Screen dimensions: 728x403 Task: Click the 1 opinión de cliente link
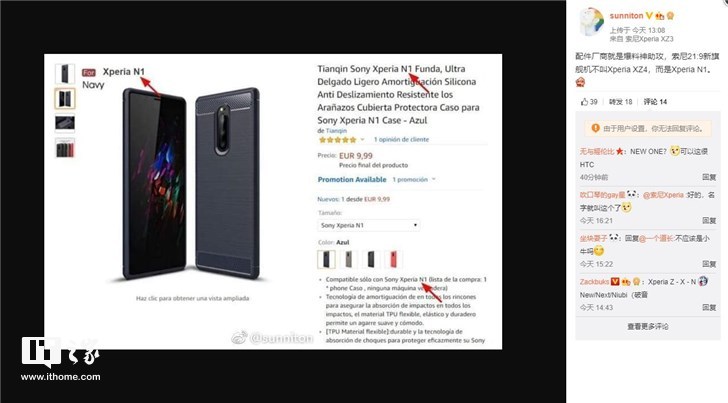click(401, 139)
